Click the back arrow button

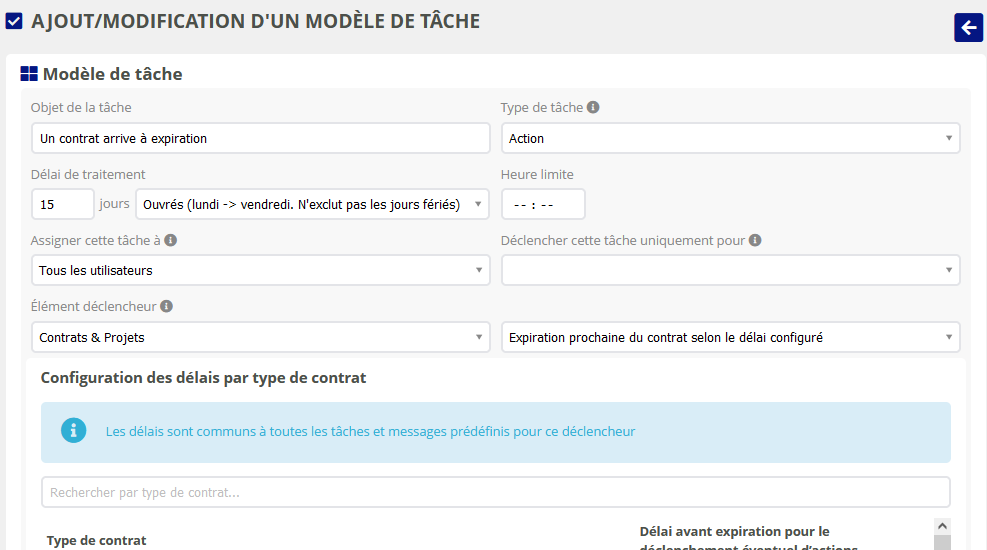point(968,28)
